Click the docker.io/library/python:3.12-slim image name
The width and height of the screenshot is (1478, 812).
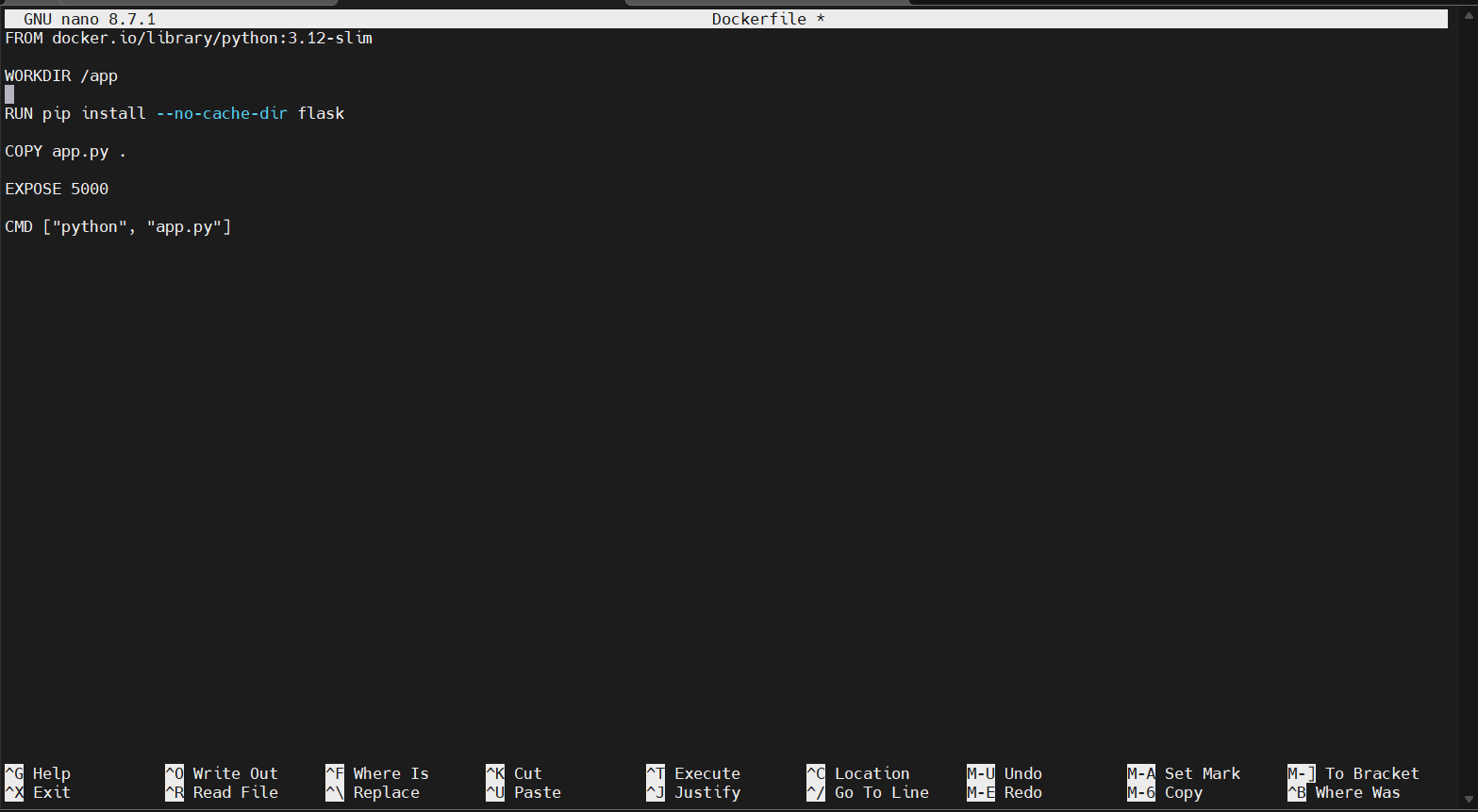pyautogui.click(x=212, y=38)
